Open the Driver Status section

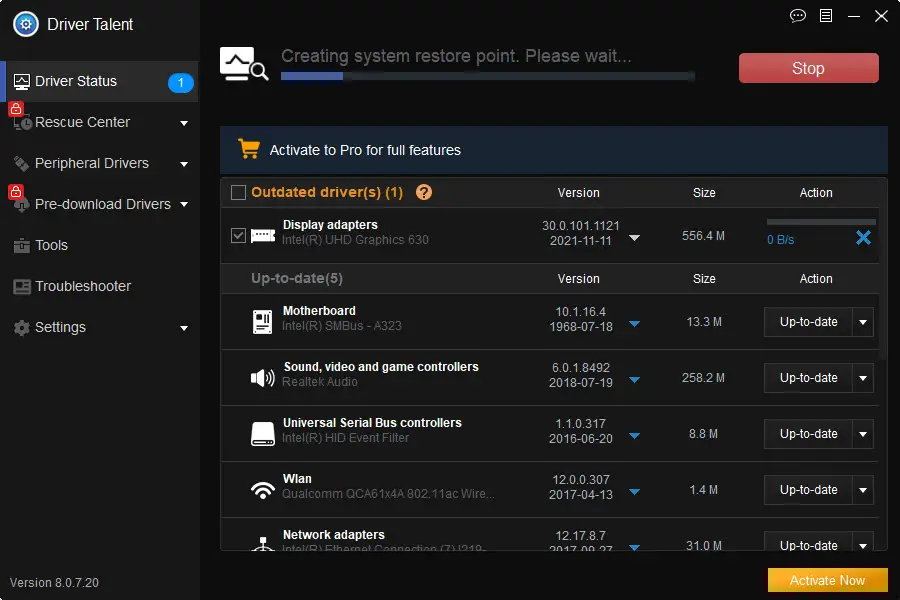point(100,82)
